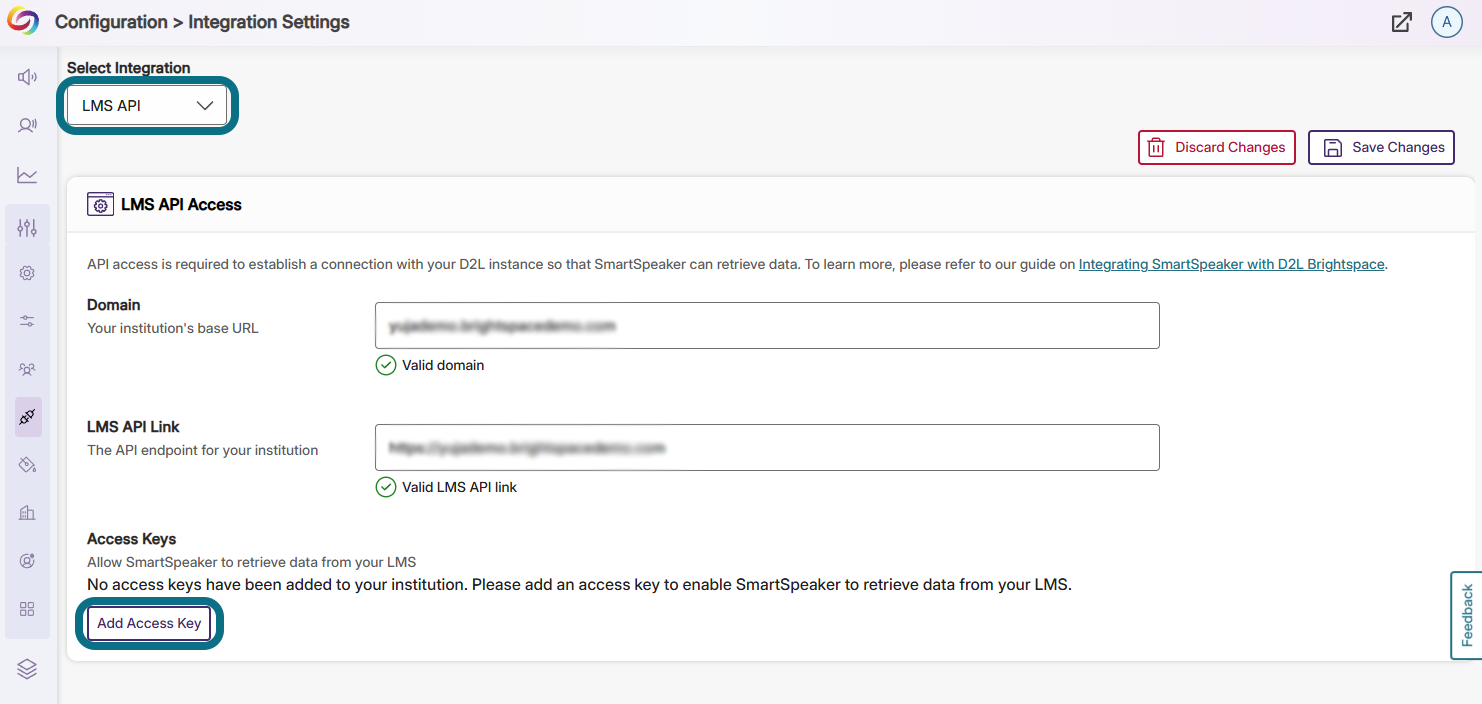The height and width of the screenshot is (704, 1482).
Task: Open the announcements speaker icon in sidebar
Action: click(27, 76)
